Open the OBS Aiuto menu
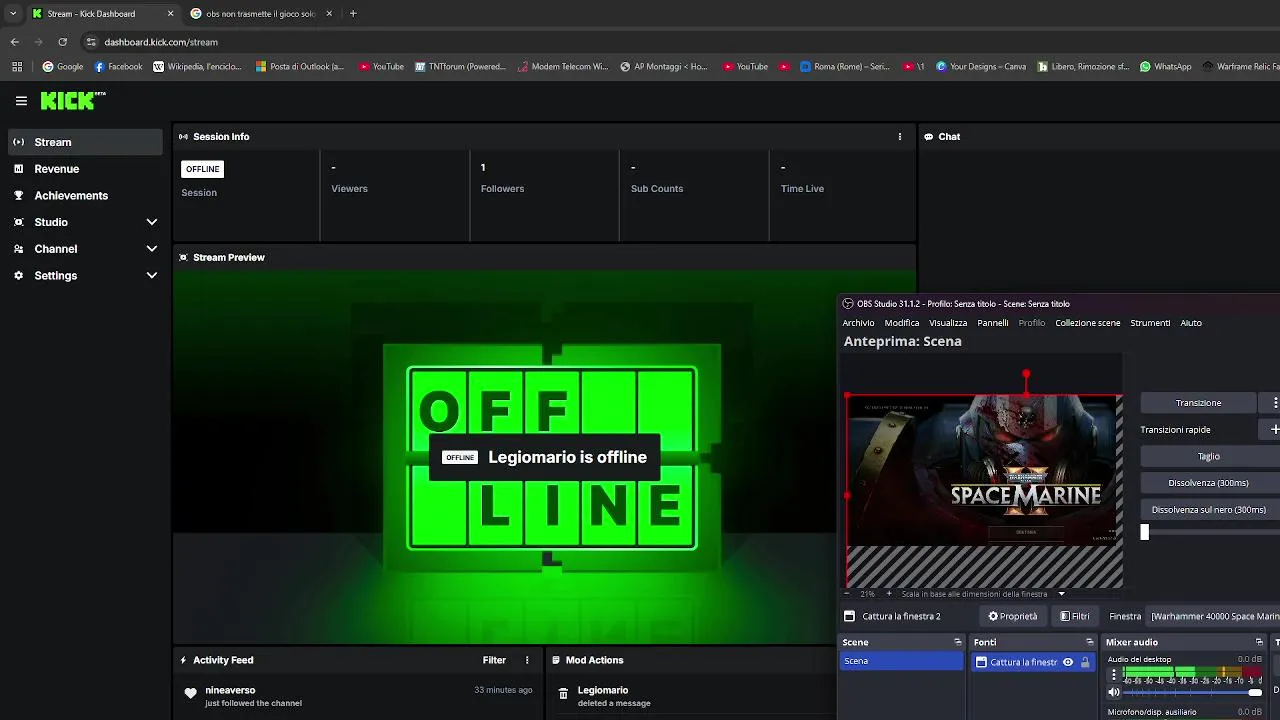This screenshot has width=1280, height=720. coord(1191,323)
